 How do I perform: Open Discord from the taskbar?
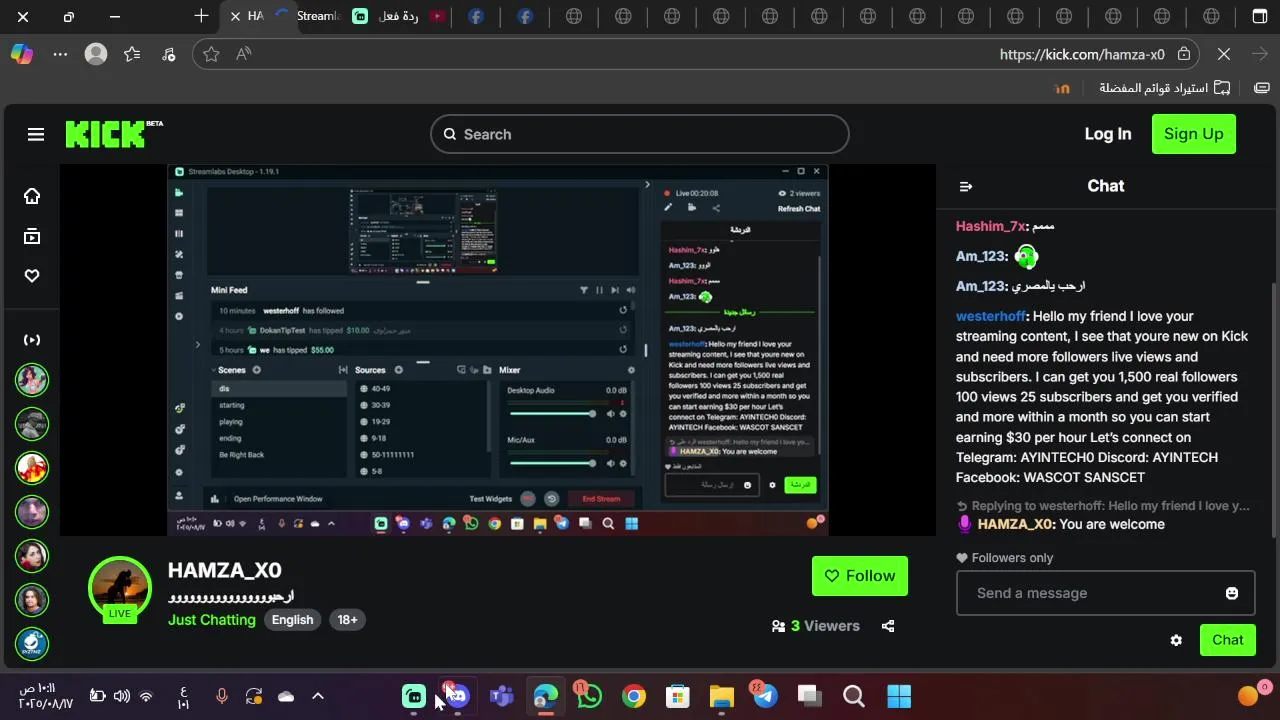point(457,696)
